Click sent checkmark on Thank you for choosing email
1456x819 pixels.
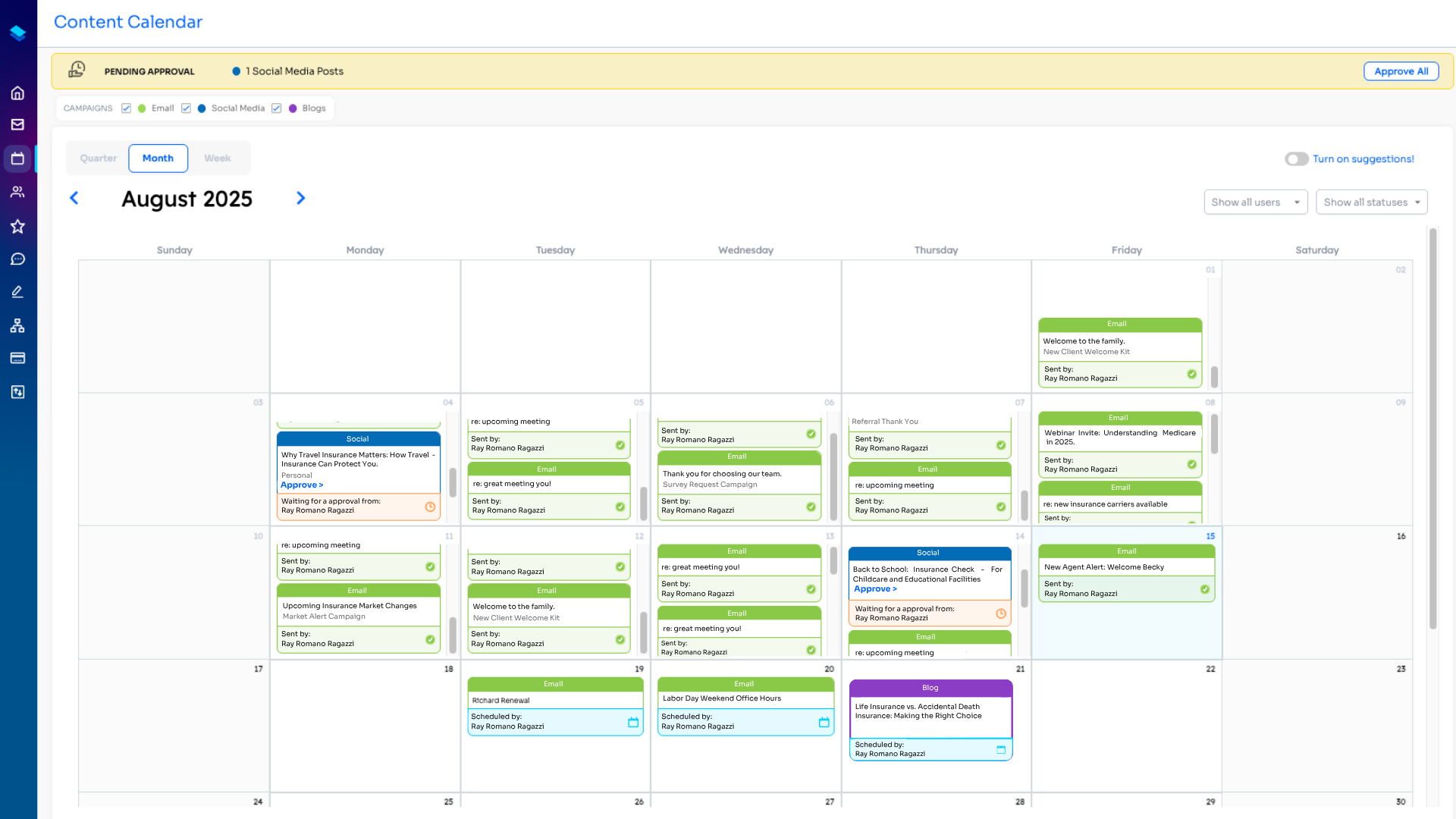click(x=811, y=507)
